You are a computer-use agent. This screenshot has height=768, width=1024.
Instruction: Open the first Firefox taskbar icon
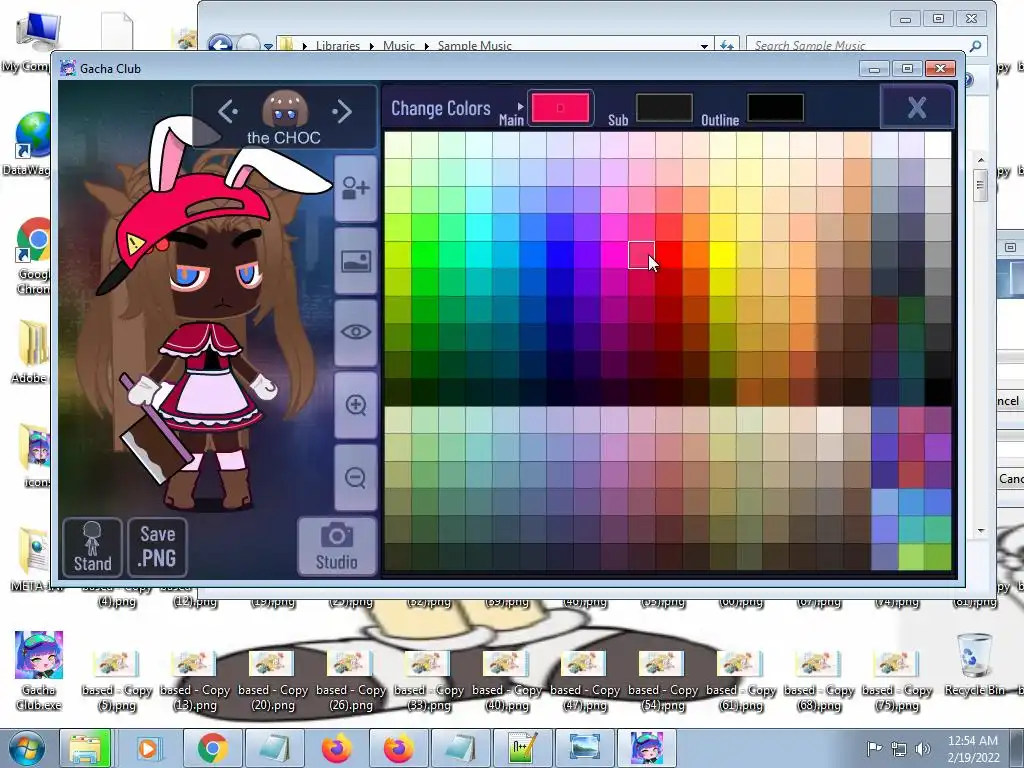pyautogui.click(x=336, y=748)
